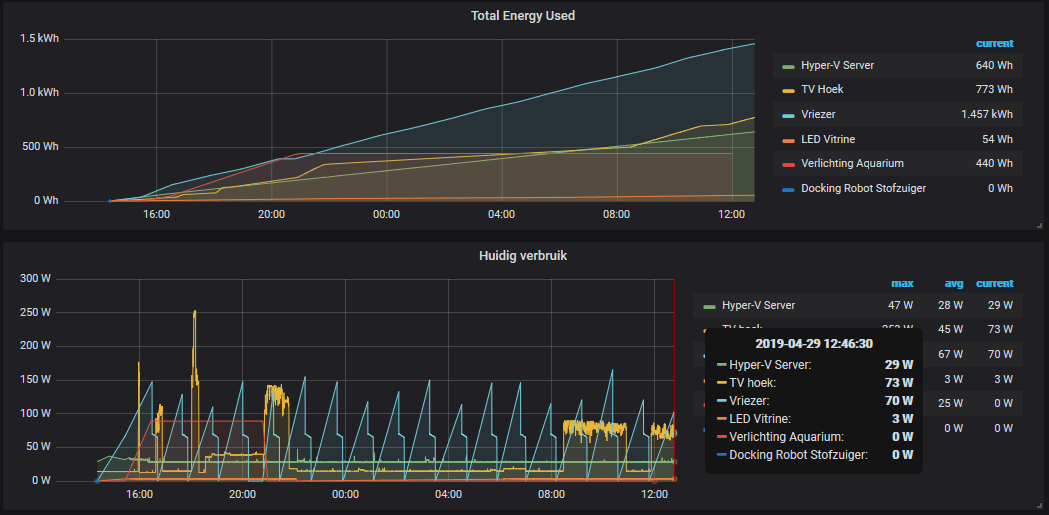
Task: Click the 1.5 kWh y-axis label
Action: coord(39,39)
